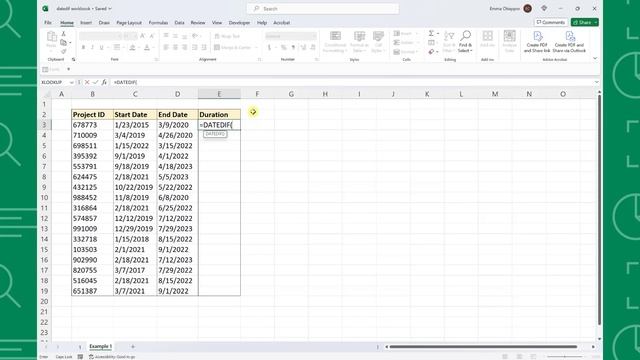Select the Example 1 sheet tab
The height and width of the screenshot is (360, 640).
click(x=100, y=346)
